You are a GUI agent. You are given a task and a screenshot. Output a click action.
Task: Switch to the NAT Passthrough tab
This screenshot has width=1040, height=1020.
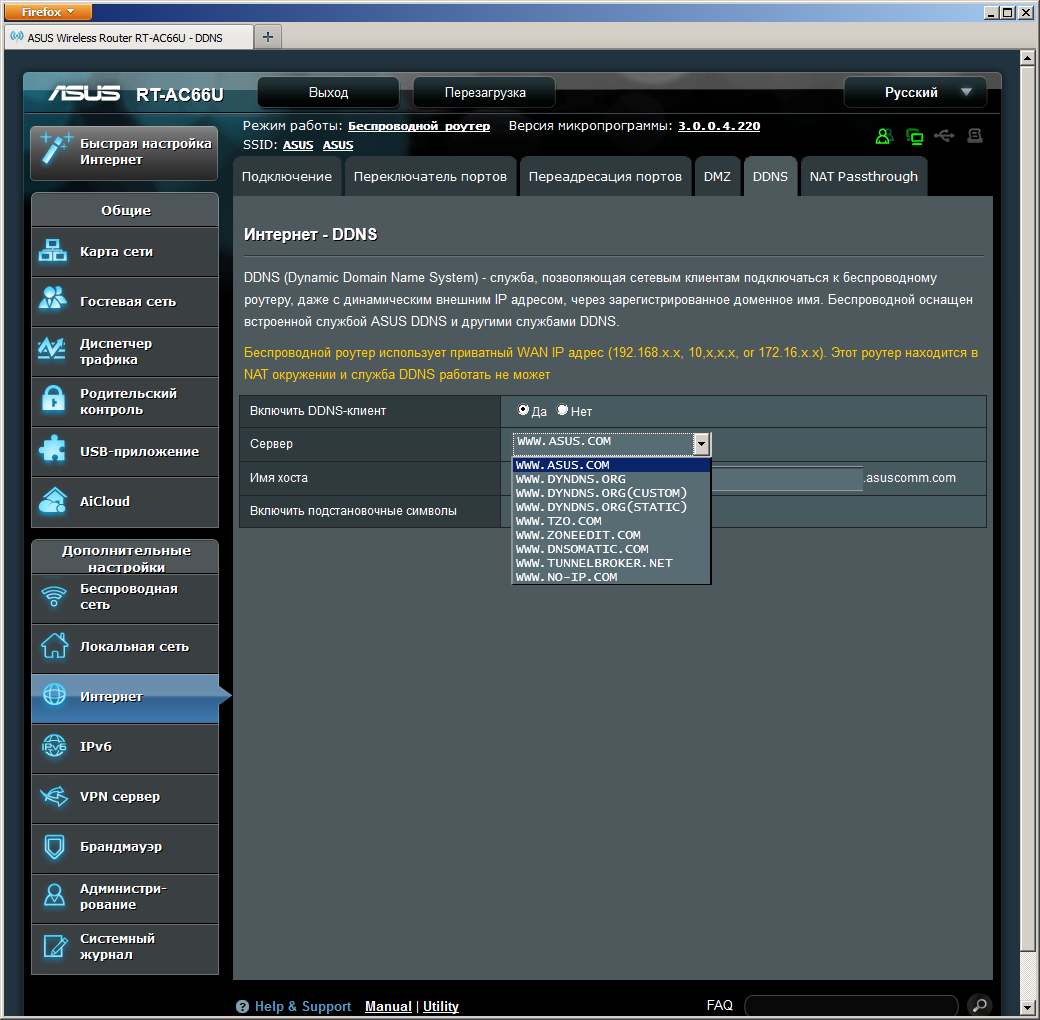[x=863, y=177]
